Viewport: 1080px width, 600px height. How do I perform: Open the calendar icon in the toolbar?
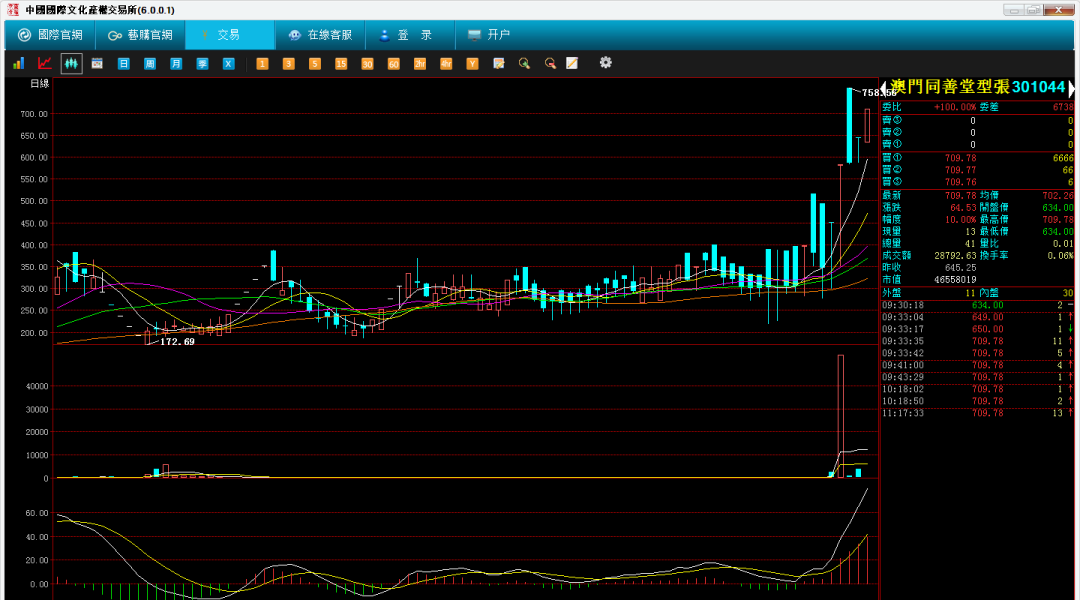[x=97, y=63]
